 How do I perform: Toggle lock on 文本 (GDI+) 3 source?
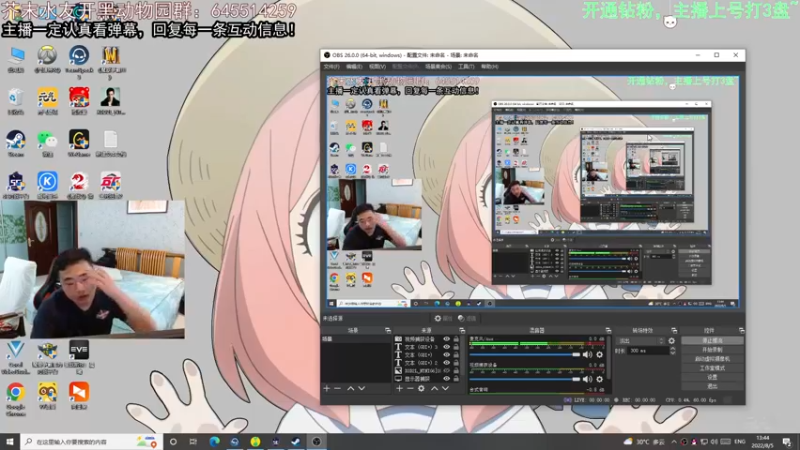pos(456,347)
